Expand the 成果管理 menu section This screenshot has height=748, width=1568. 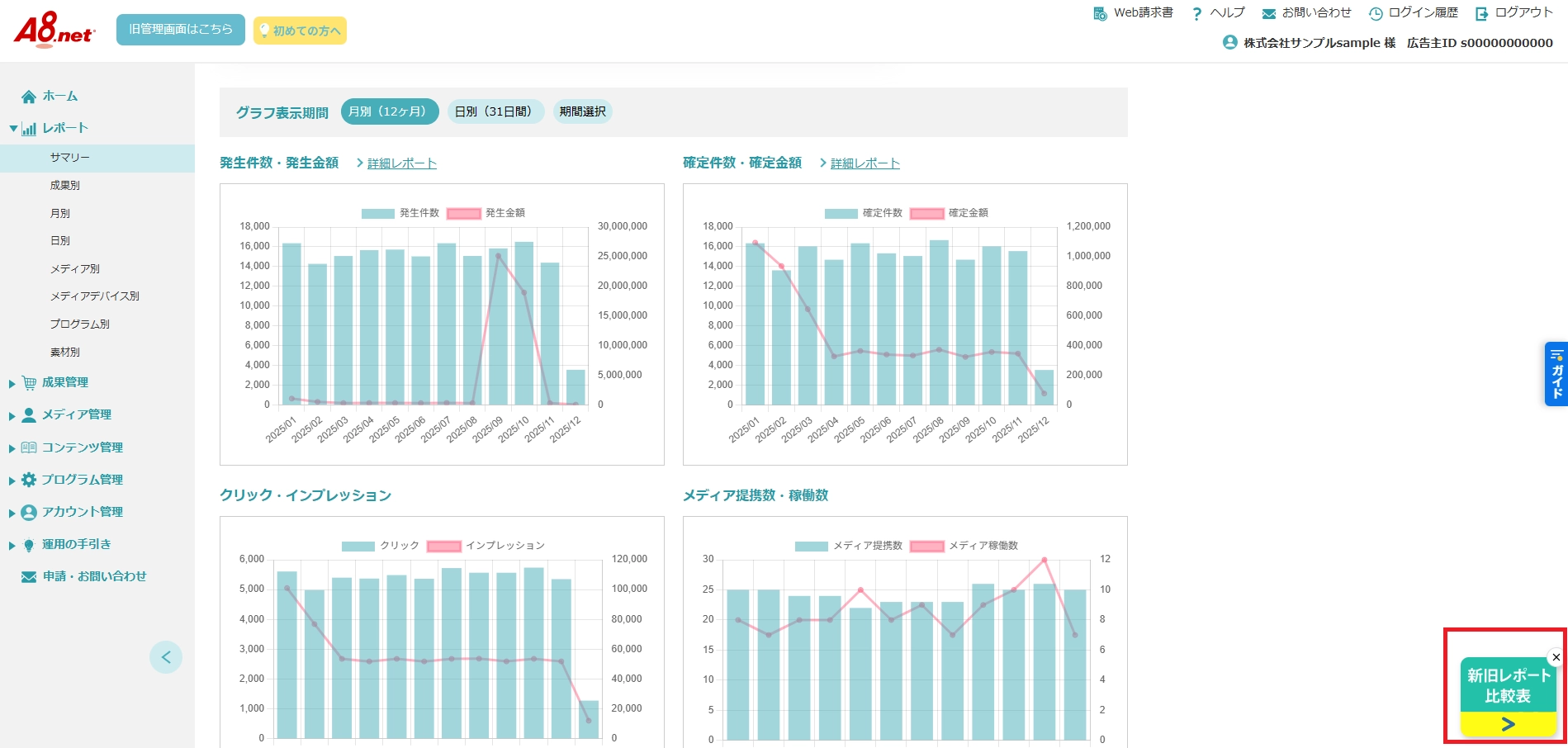click(12, 384)
